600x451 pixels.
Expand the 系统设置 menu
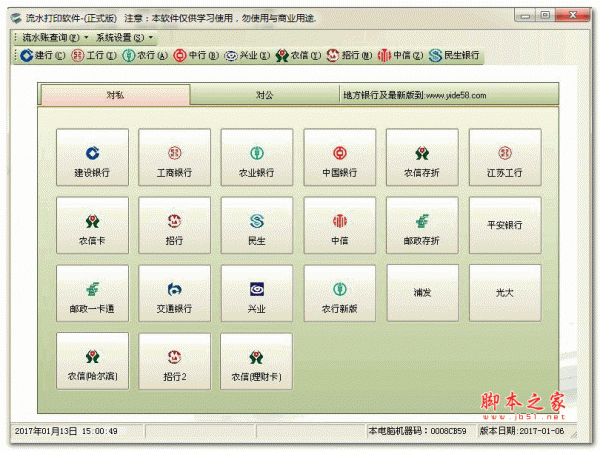(124, 37)
